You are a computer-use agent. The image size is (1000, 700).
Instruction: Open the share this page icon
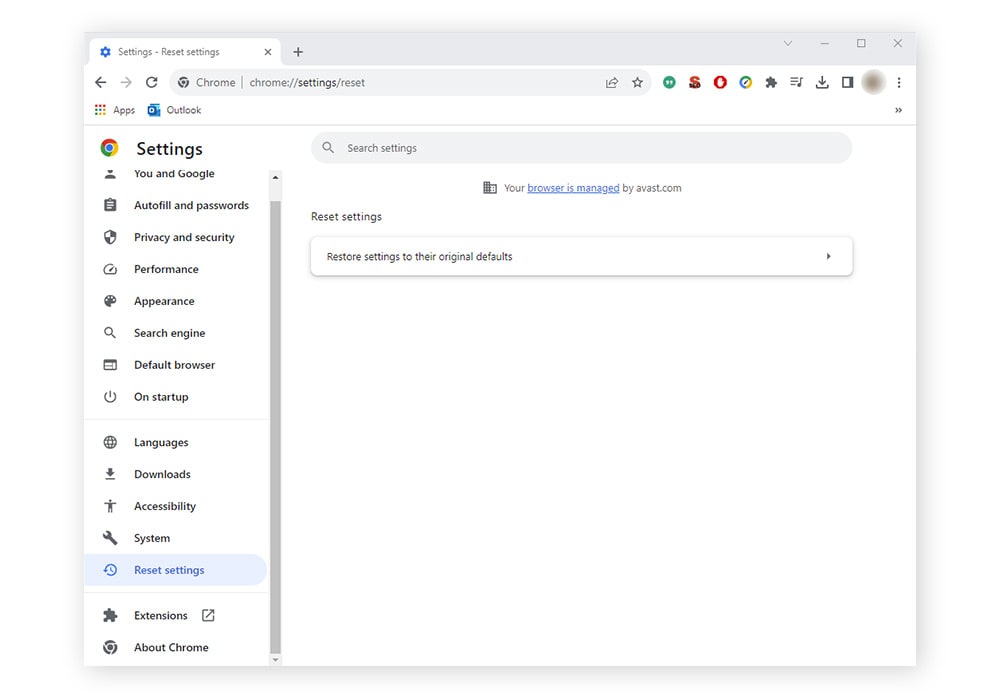[612, 83]
